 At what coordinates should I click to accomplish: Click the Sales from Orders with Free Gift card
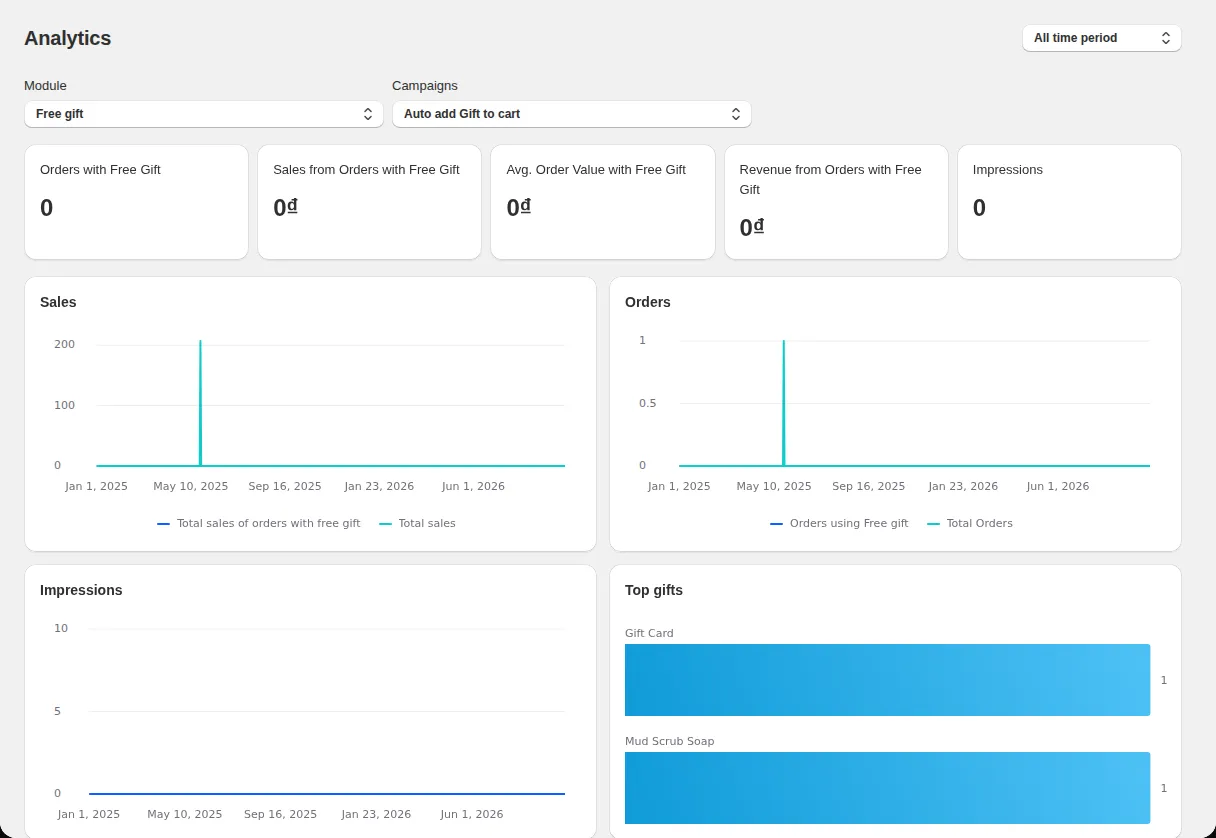tap(369, 202)
